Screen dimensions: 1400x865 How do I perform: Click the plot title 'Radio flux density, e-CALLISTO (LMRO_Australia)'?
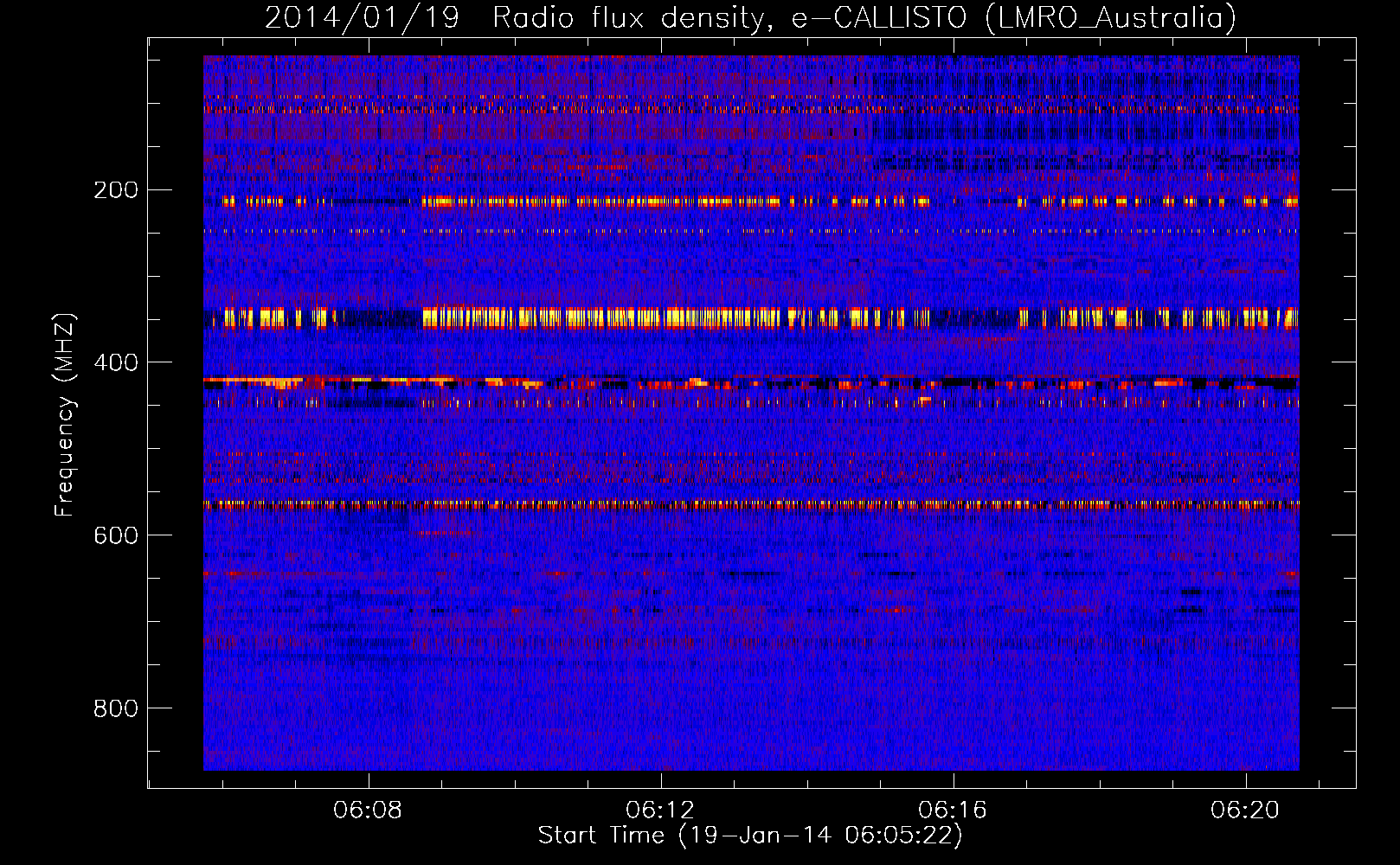(864, 17)
